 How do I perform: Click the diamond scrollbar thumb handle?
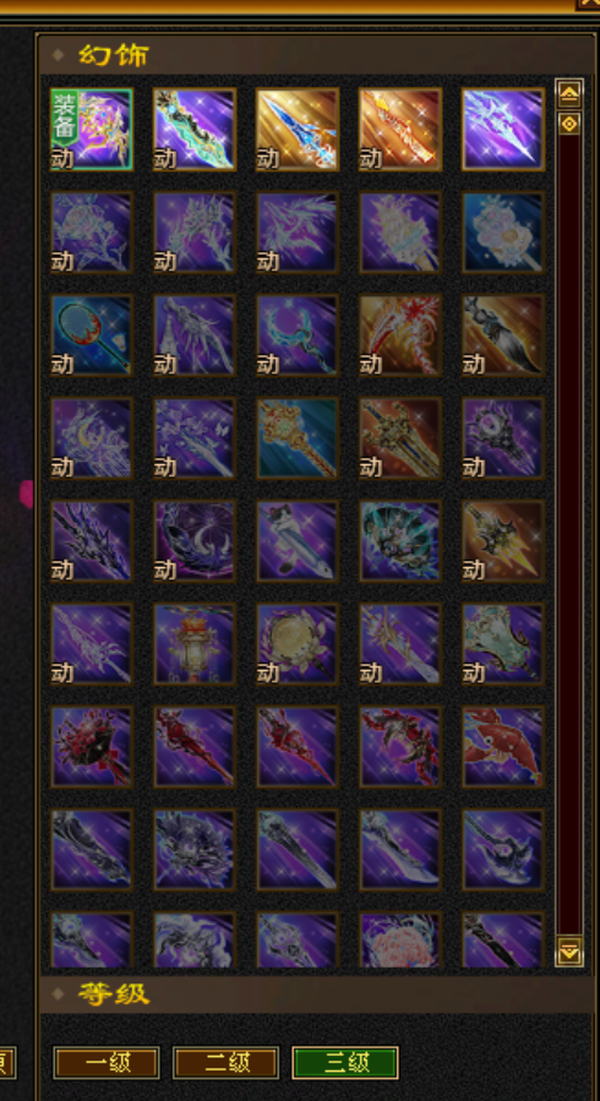569,124
